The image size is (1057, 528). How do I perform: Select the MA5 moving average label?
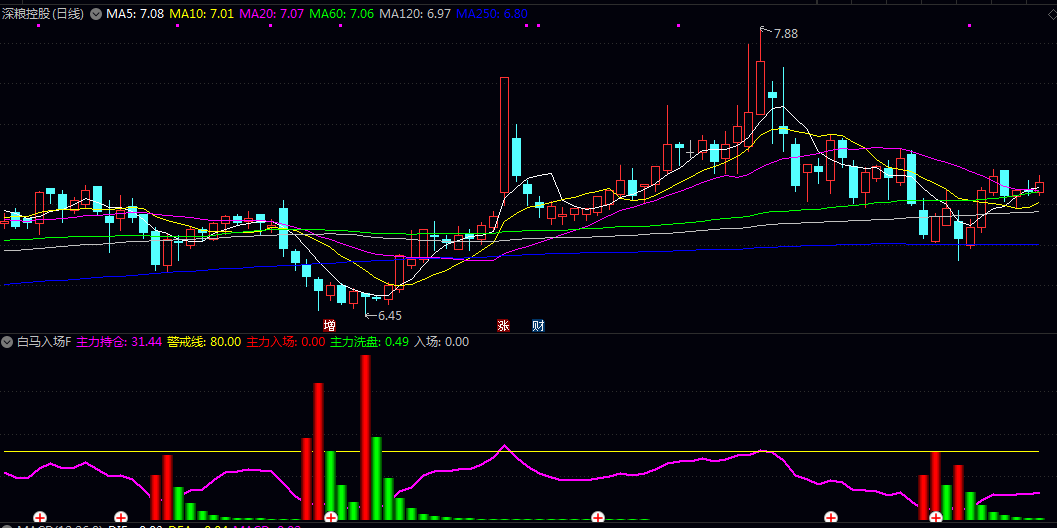click(x=135, y=14)
